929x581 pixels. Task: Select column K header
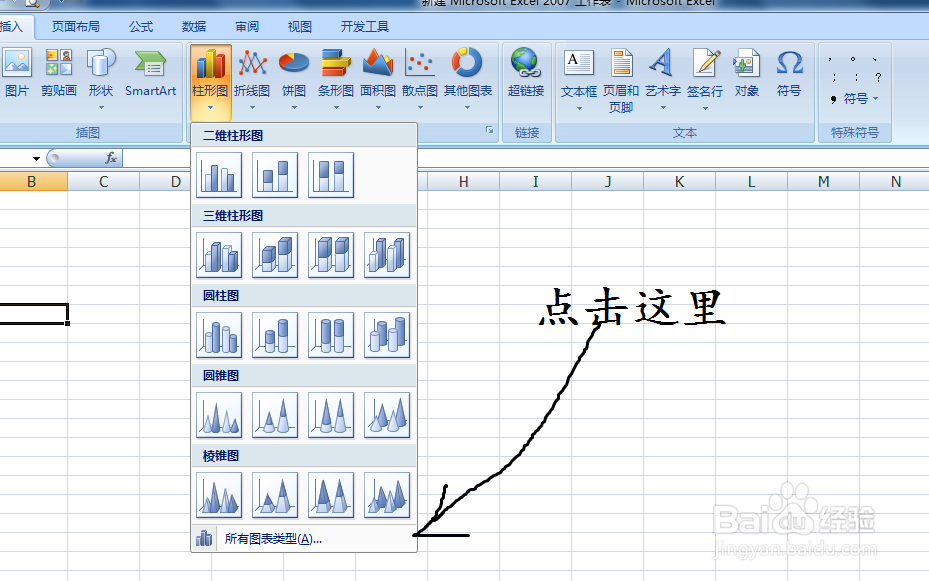(x=680, y=182)
